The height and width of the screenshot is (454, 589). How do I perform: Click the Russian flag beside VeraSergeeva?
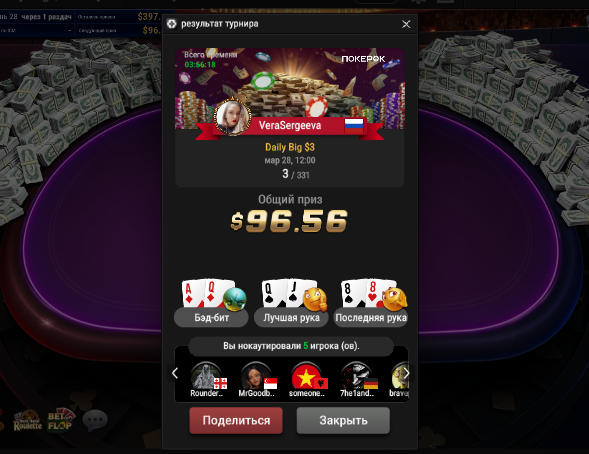click(x=354, y=125)
